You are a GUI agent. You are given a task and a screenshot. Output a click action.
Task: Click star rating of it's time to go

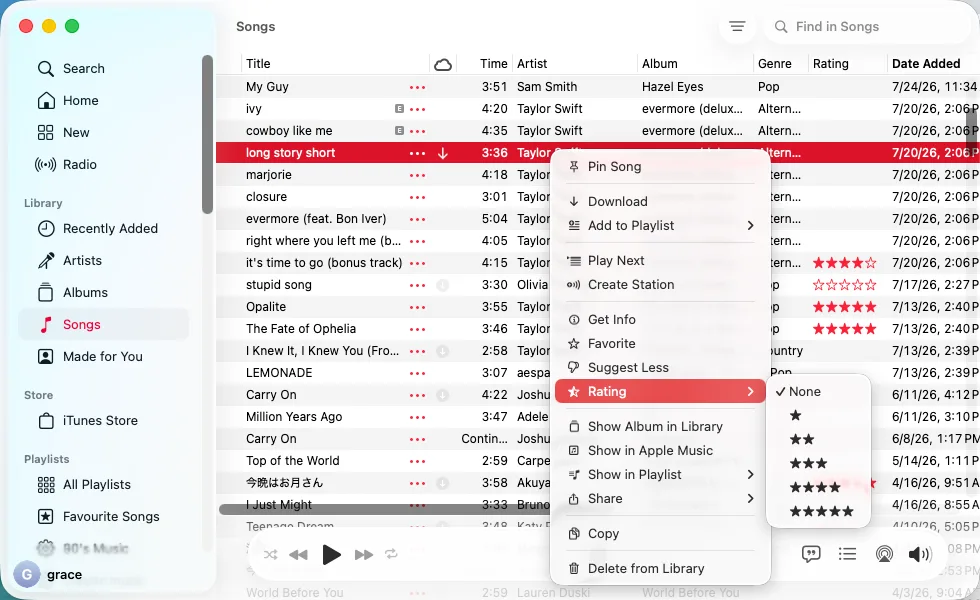coord(844,263)
